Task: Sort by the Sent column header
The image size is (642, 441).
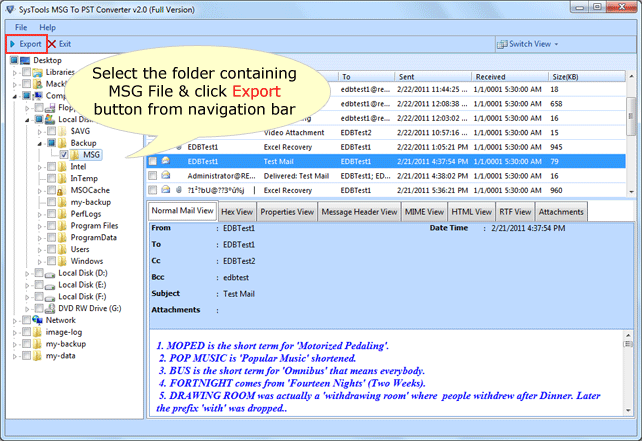Action: pyautogui.click(x=432, y=77)
